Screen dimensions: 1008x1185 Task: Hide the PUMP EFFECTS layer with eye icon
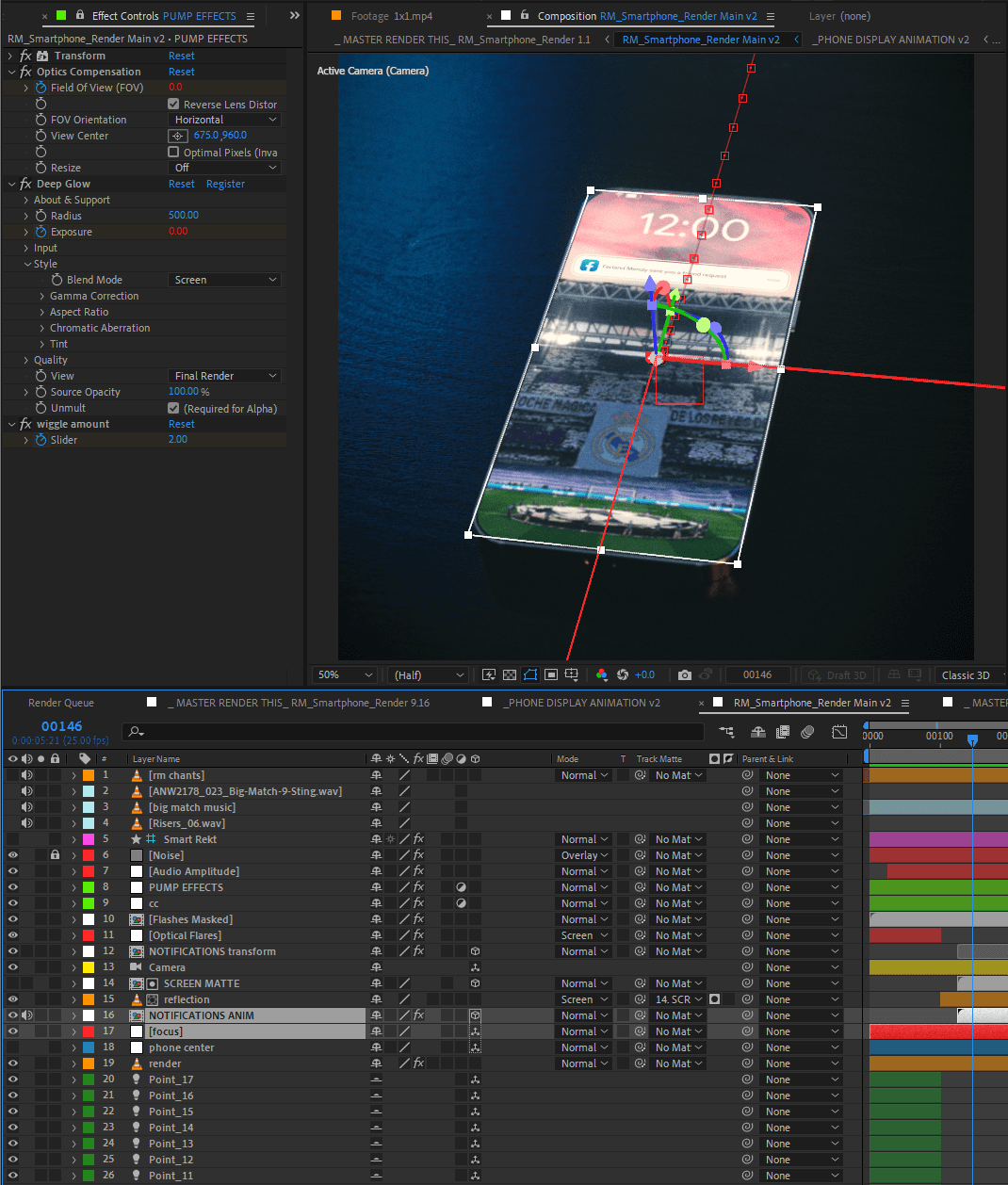tap(13, 887)
